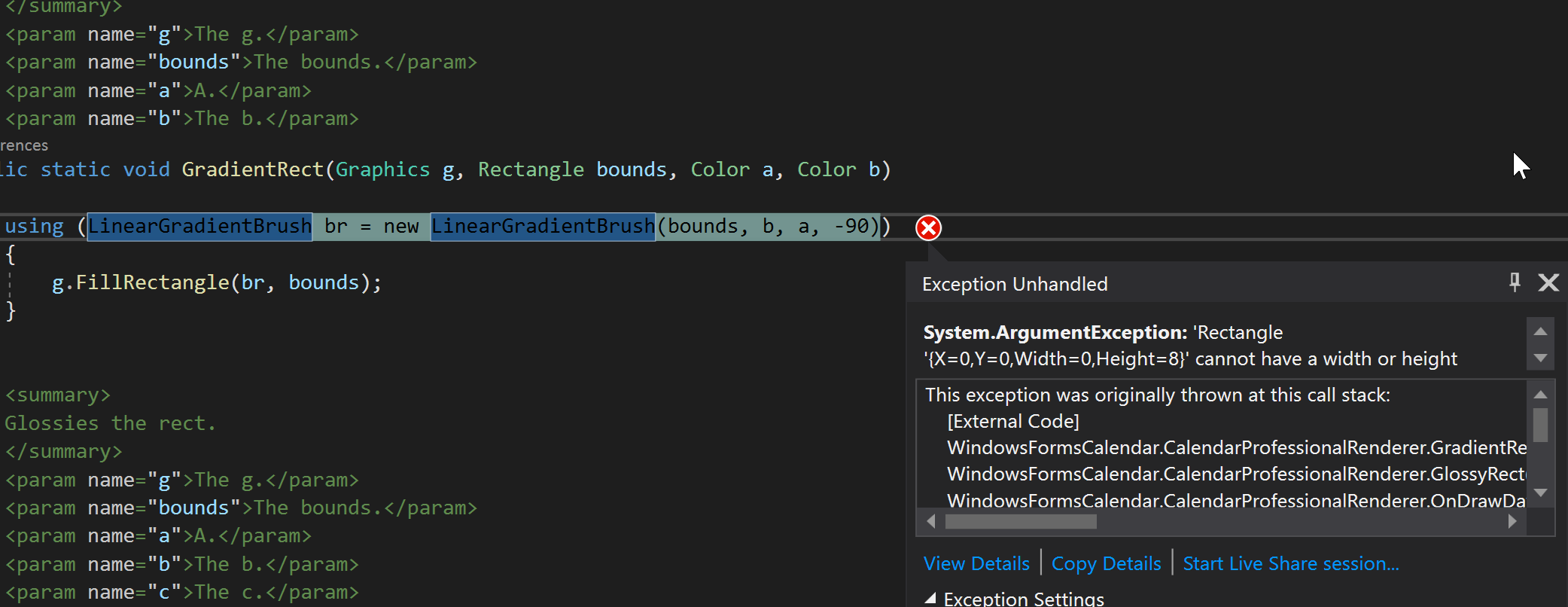Open View Details link

[976, 563]
